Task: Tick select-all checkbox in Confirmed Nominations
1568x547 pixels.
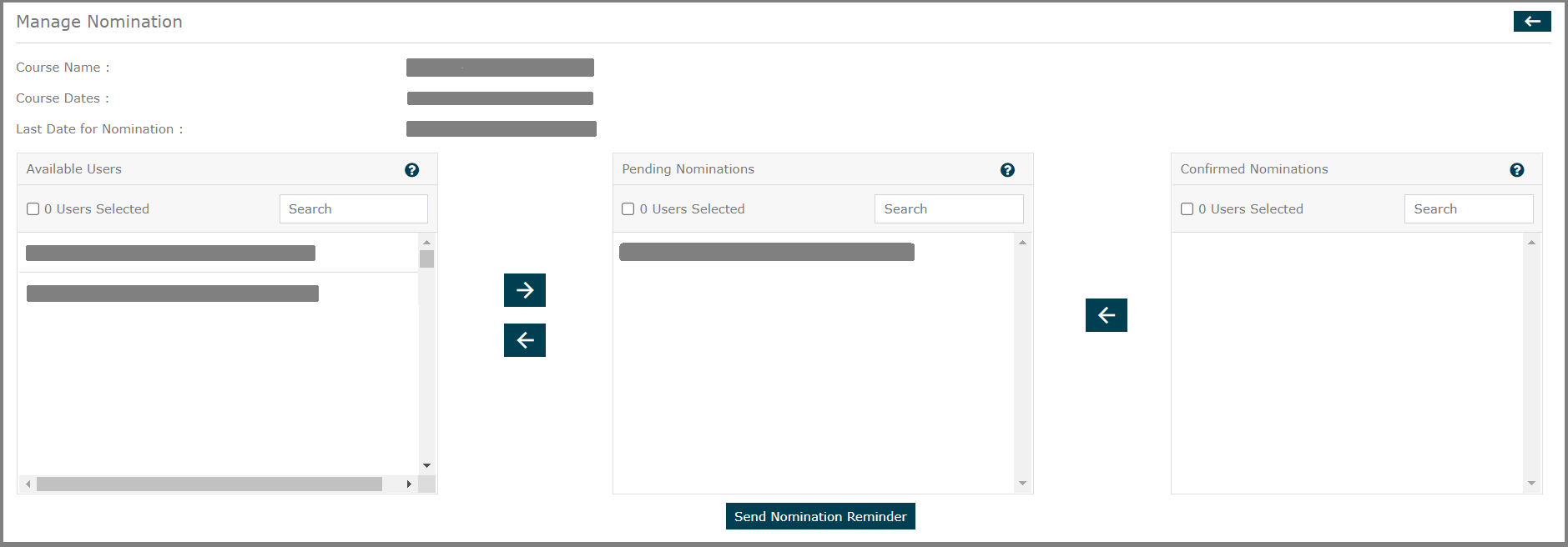Action: tap(1187, 209)
